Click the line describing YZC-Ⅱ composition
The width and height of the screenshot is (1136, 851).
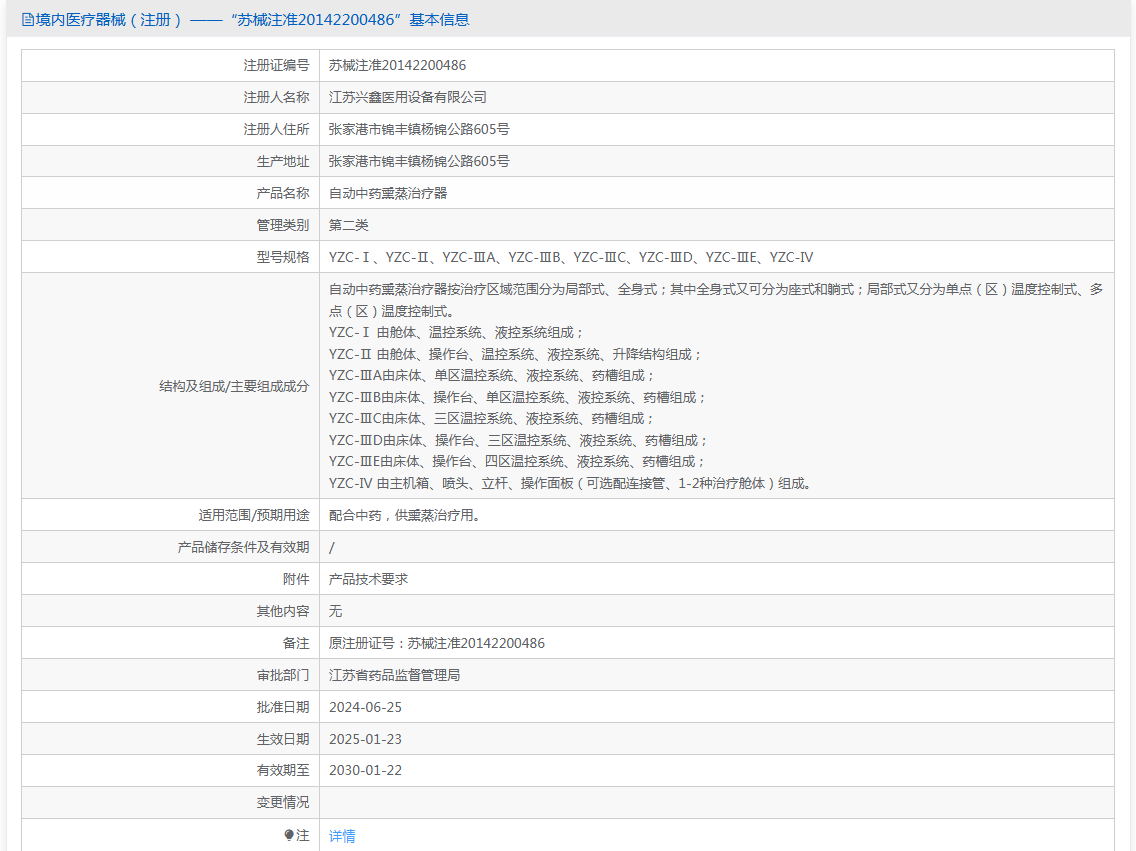click(x=515, y=354)
